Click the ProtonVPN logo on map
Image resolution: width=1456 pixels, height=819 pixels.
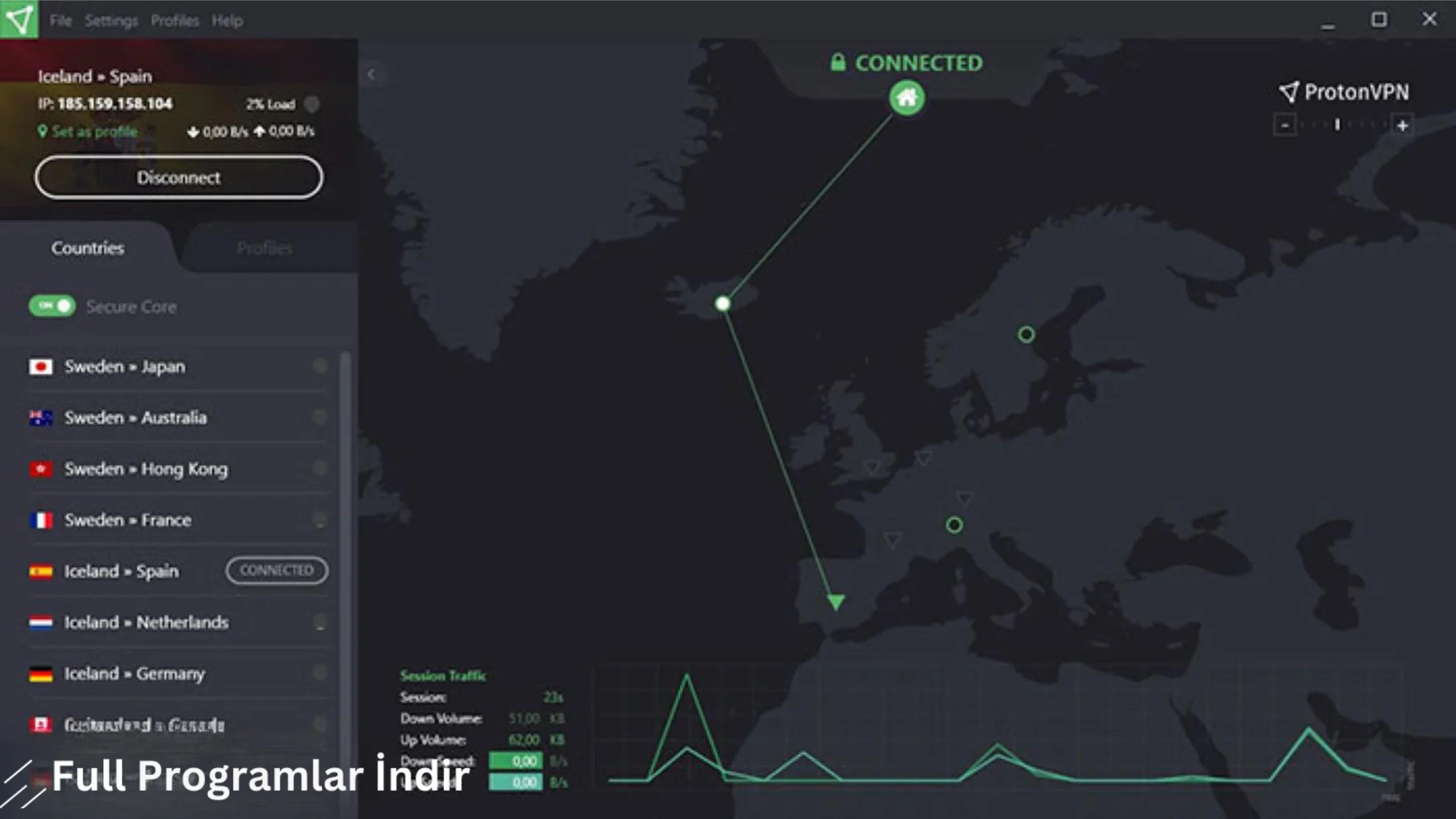coord(1344,92)
